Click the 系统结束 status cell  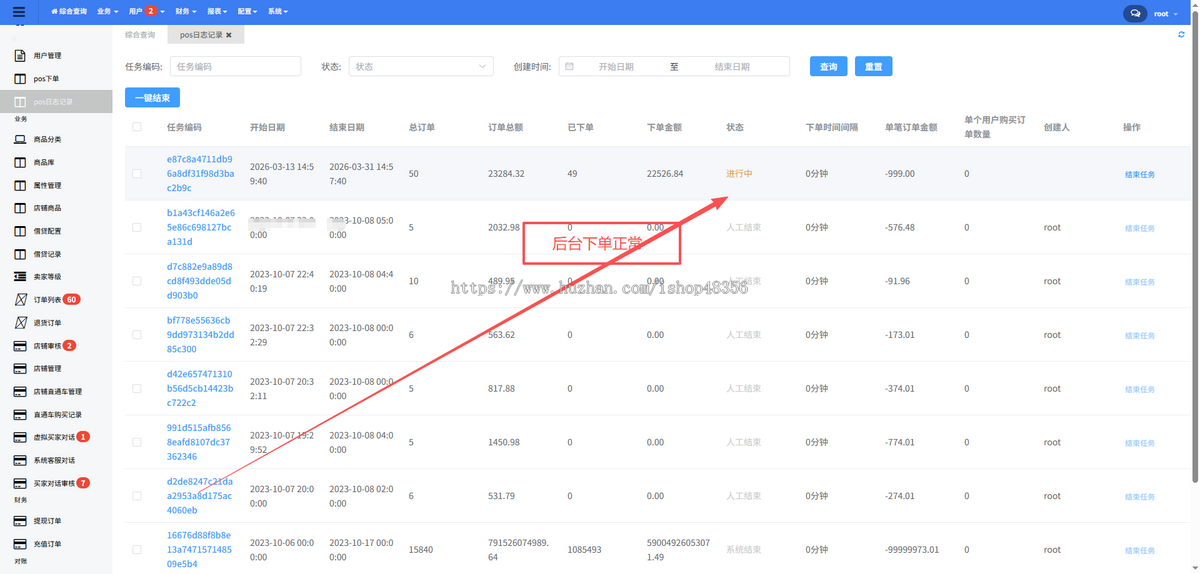(x=743, y=550)
